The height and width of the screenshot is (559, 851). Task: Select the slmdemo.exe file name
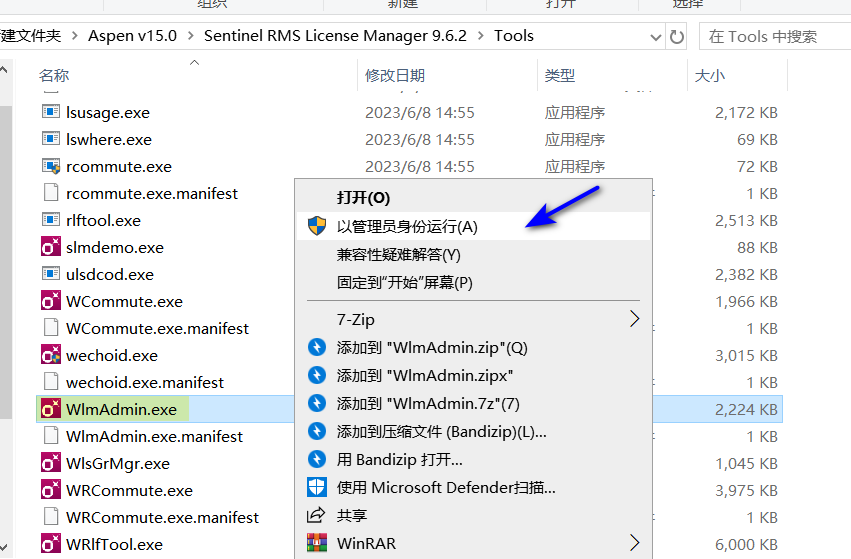tap(115, 247)
